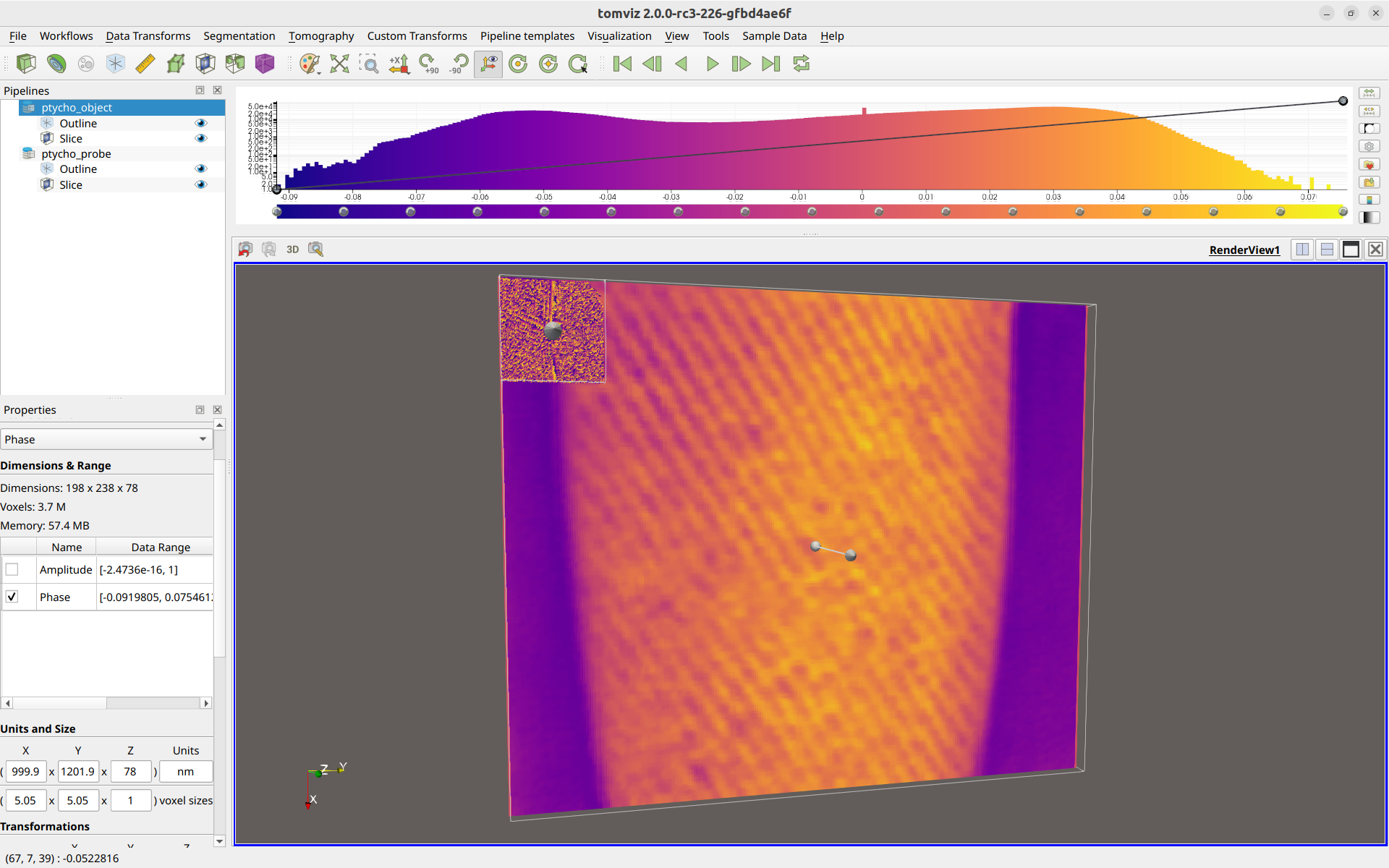Choose a color map preset (heart folder)
This screenshot has width=1389, height=868.
coord(1369,164)
